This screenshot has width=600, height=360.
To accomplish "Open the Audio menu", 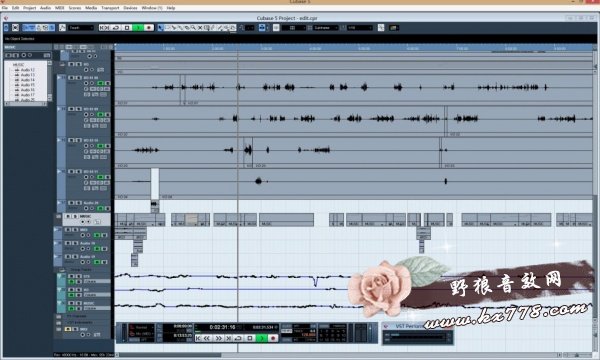I will point(45,8).
